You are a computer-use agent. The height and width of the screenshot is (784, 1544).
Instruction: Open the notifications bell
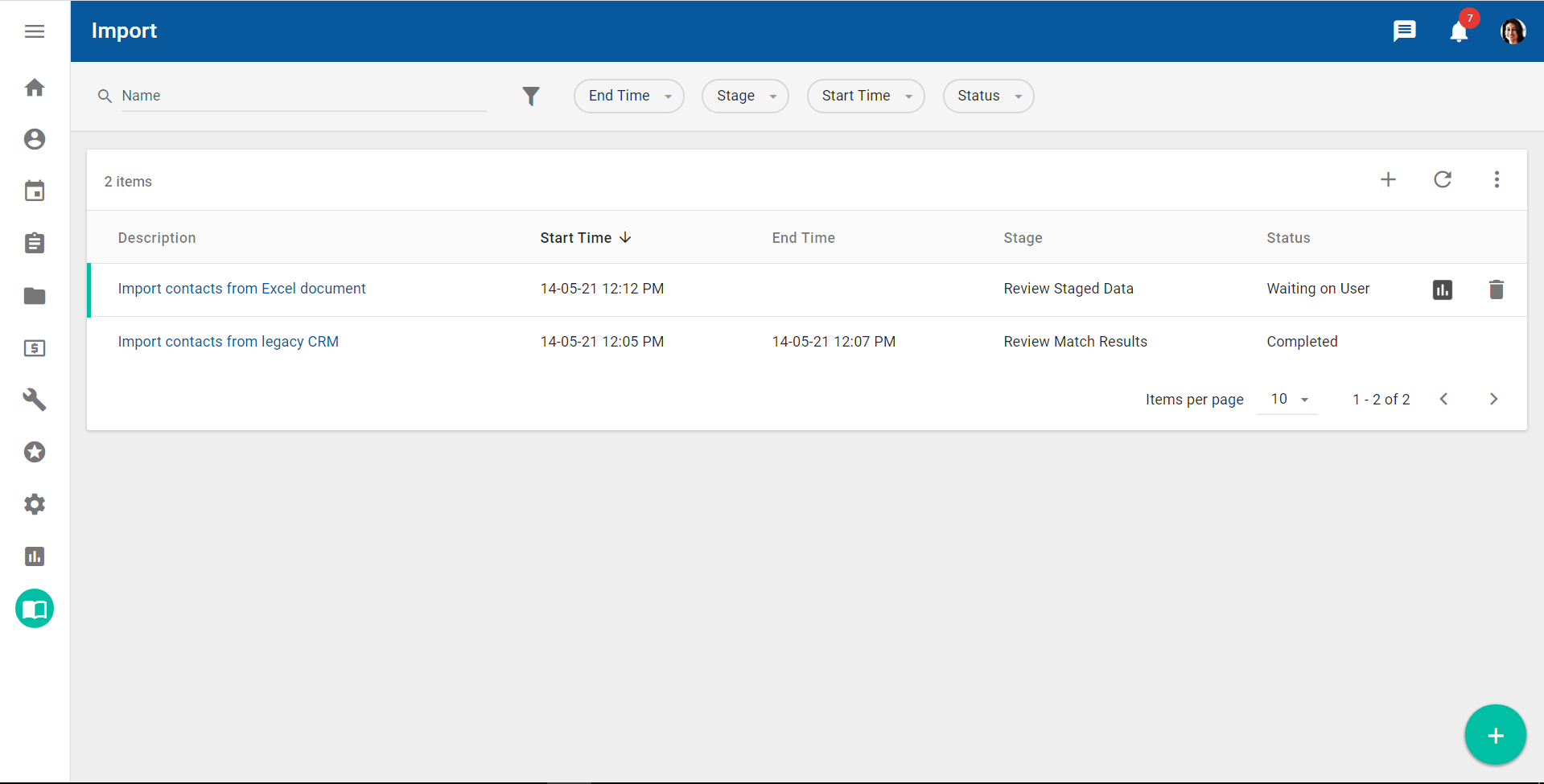pos(1459,31)
